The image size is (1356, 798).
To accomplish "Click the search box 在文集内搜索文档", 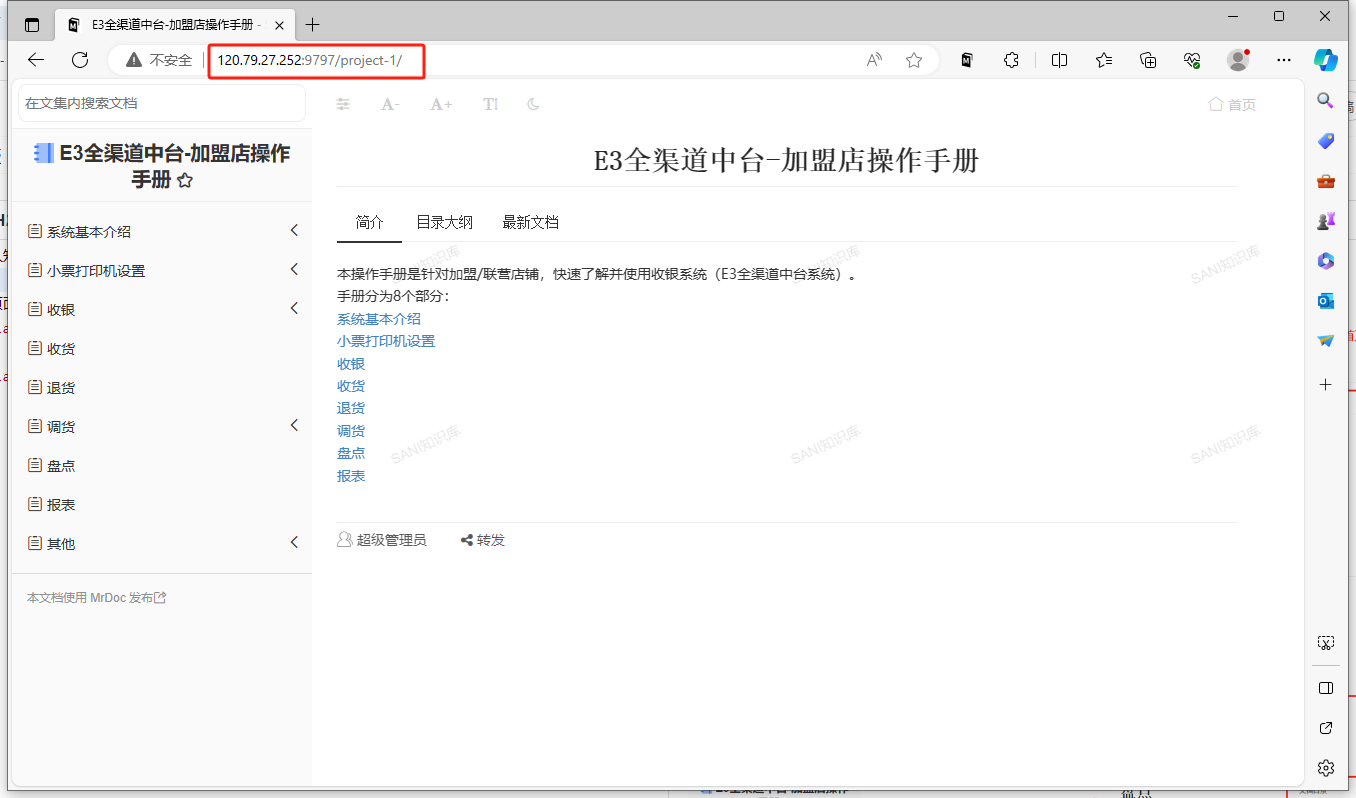I will [162, 103].
